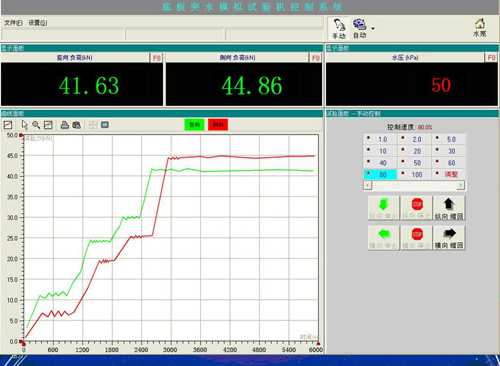Viewport: 500px width, 366px height.
Task: Click the print icon in chart toolbar
Action: point(65,125)
